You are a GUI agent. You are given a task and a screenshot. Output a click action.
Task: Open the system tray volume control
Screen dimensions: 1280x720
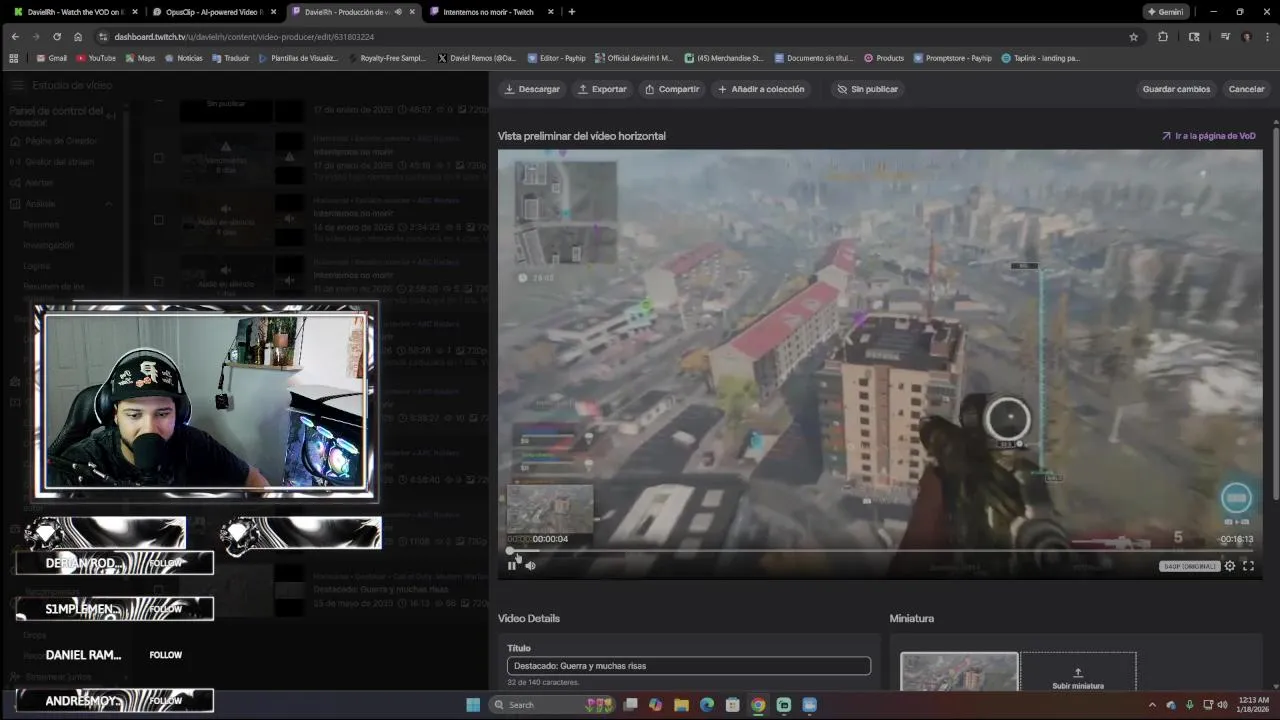pyautogui.click(x=1222, y=705)
